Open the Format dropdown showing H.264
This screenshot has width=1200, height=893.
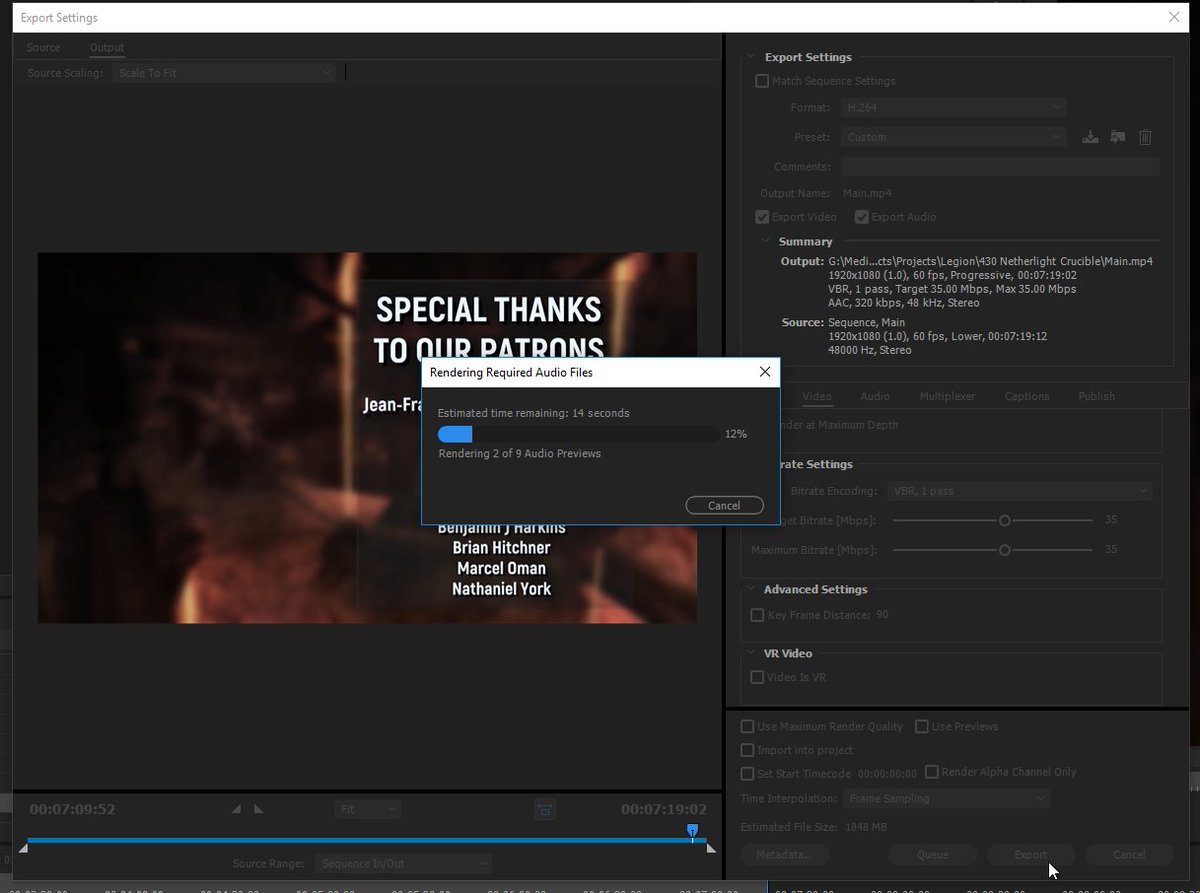pos(954,107)
